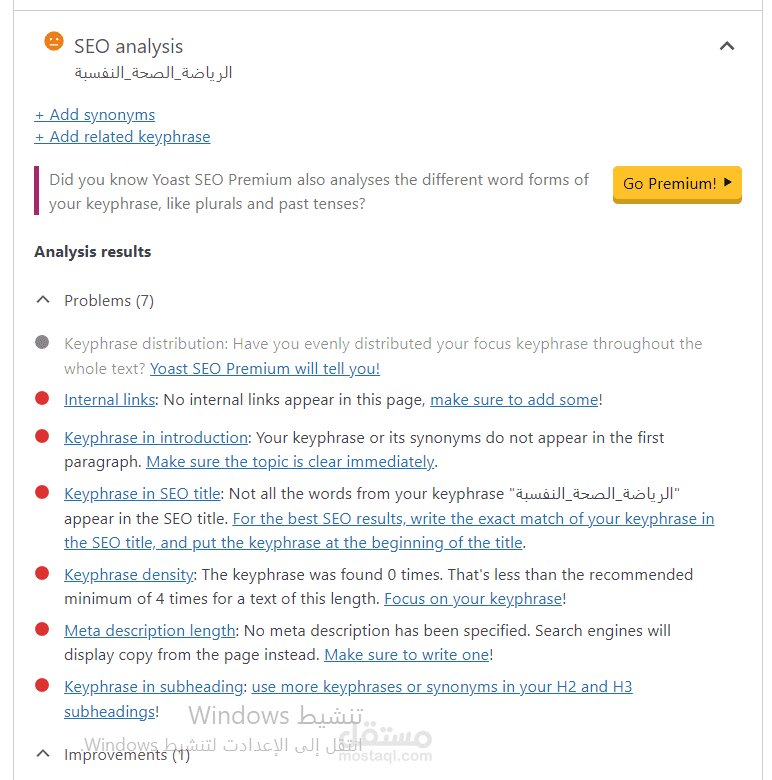Click the SEO analysis heading text
This screenshot has height=780, width=772.
[x=128, y=46]
